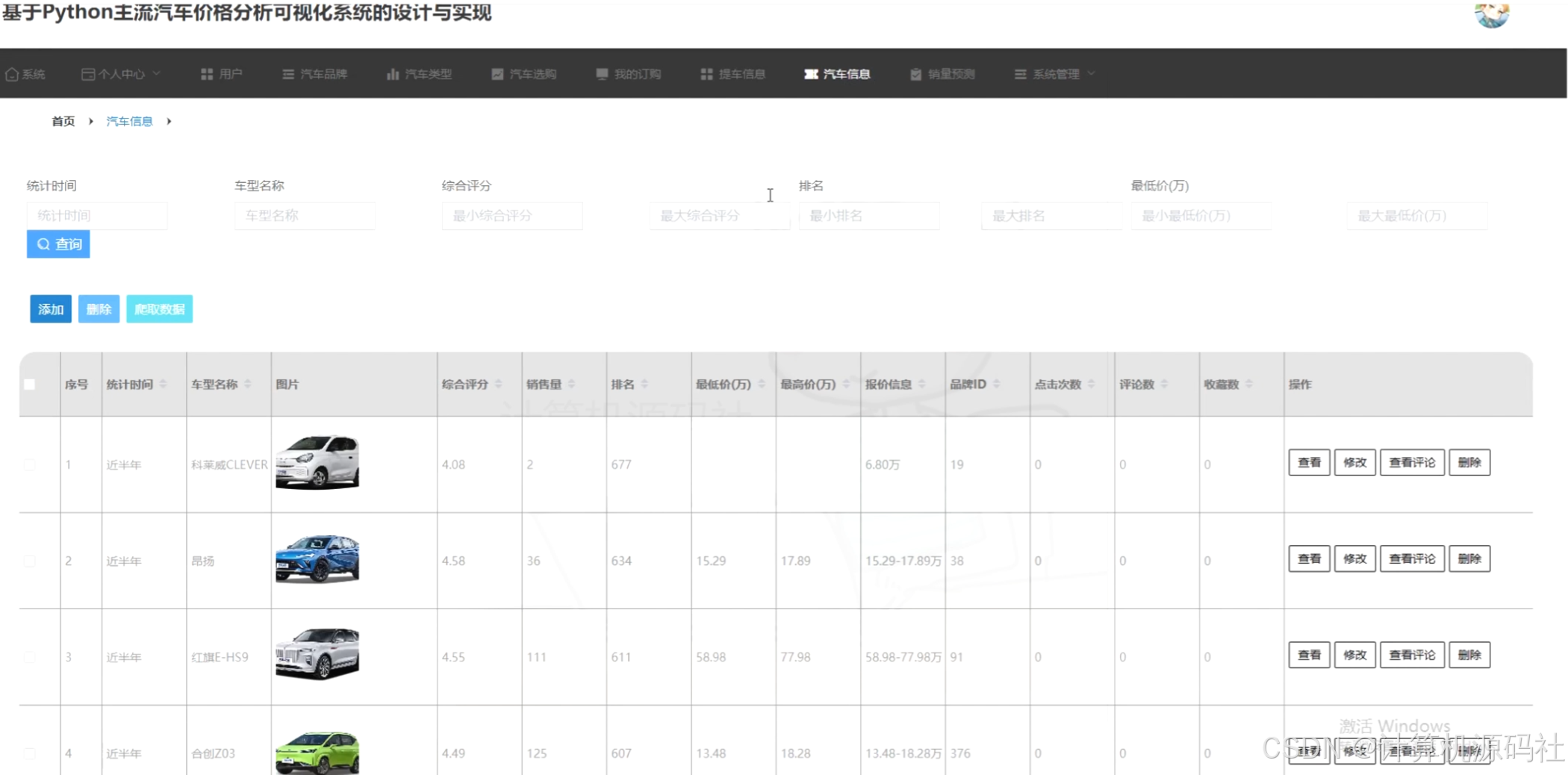Click the 汽车选购 check icon
The width and height of the screenshot is (1568, 775).
(x=497, y=74)
